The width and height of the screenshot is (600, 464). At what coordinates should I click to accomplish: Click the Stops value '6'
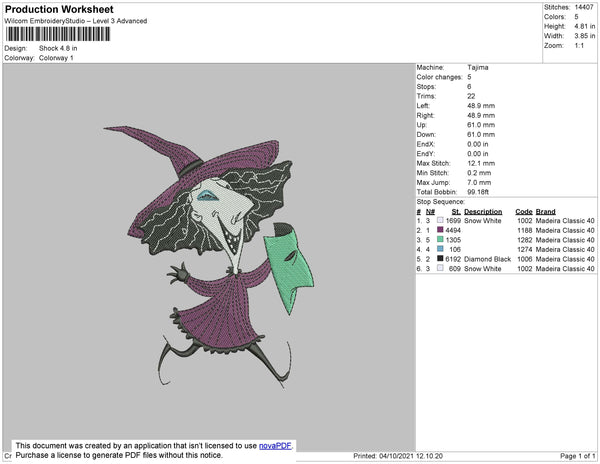coord(469,86)
